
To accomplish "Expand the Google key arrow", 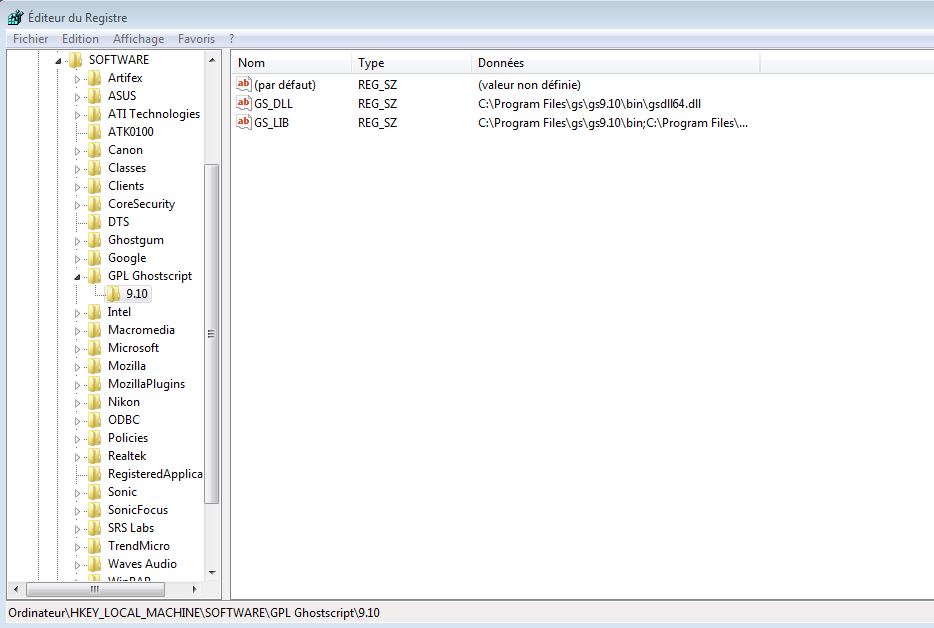I will (x=77, y=259).
